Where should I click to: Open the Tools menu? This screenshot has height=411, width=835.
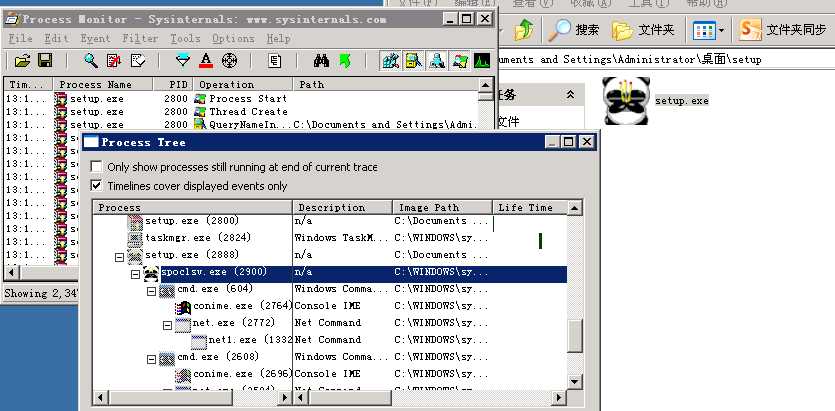pos(185,38)
